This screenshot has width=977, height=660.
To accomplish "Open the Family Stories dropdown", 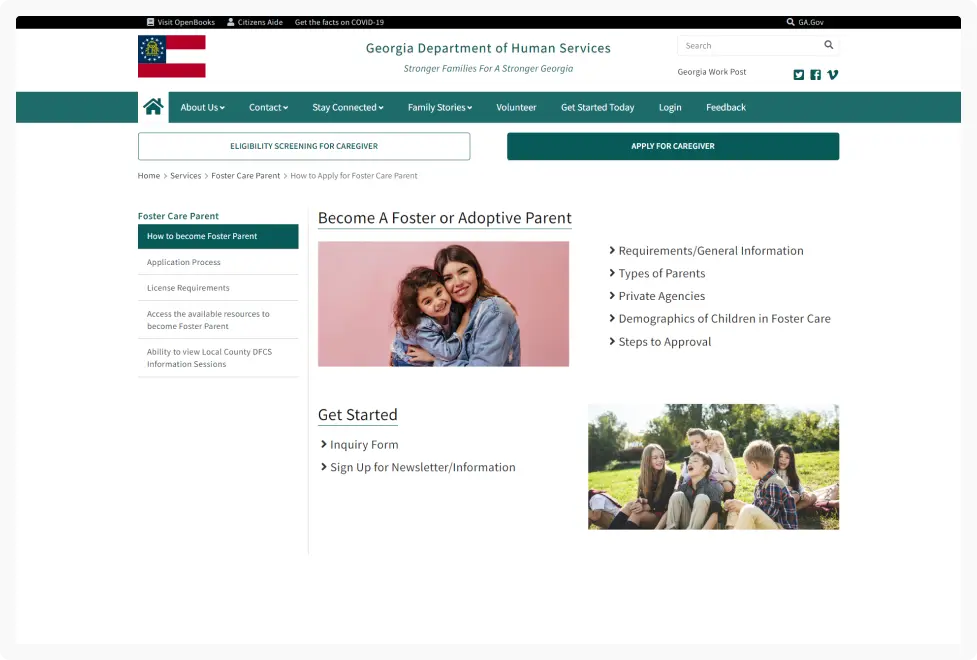I will tap(439, 108).
